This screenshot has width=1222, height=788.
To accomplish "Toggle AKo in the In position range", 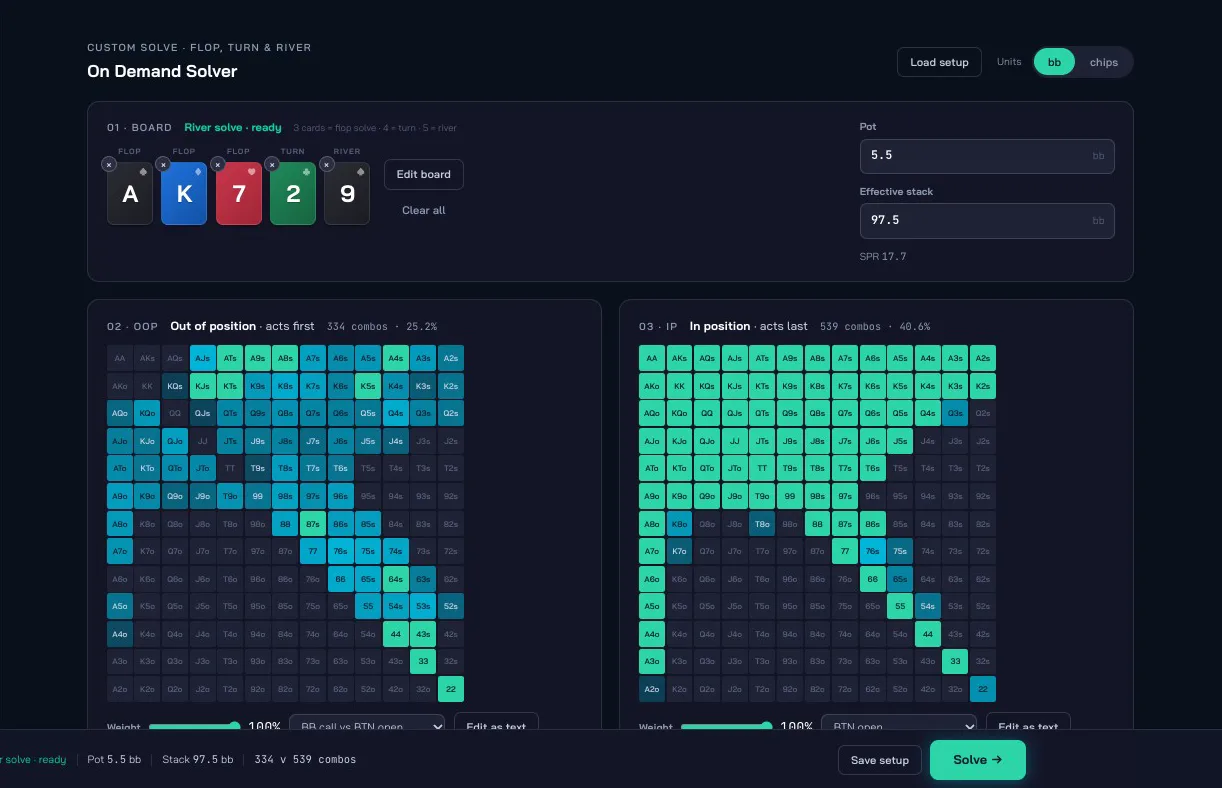I will click(652, 386).
